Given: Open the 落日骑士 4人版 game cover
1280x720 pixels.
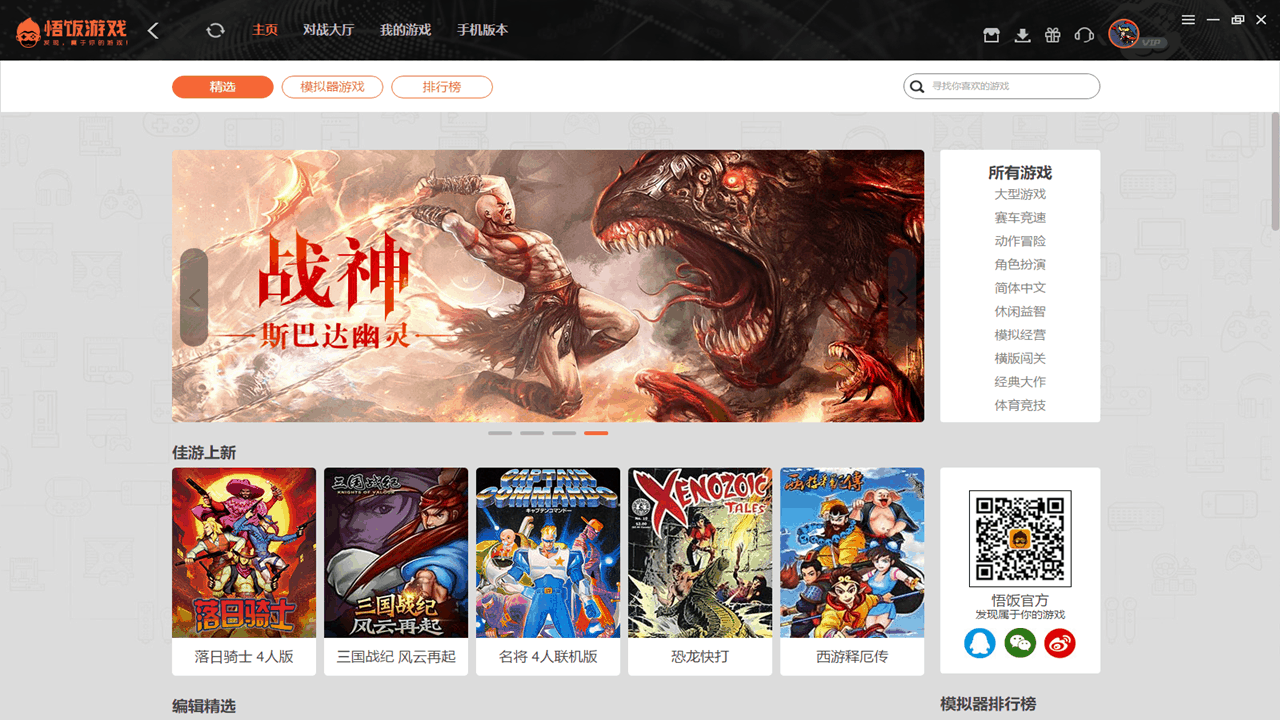Looking at the screenshot, I should tap(244, 553).
